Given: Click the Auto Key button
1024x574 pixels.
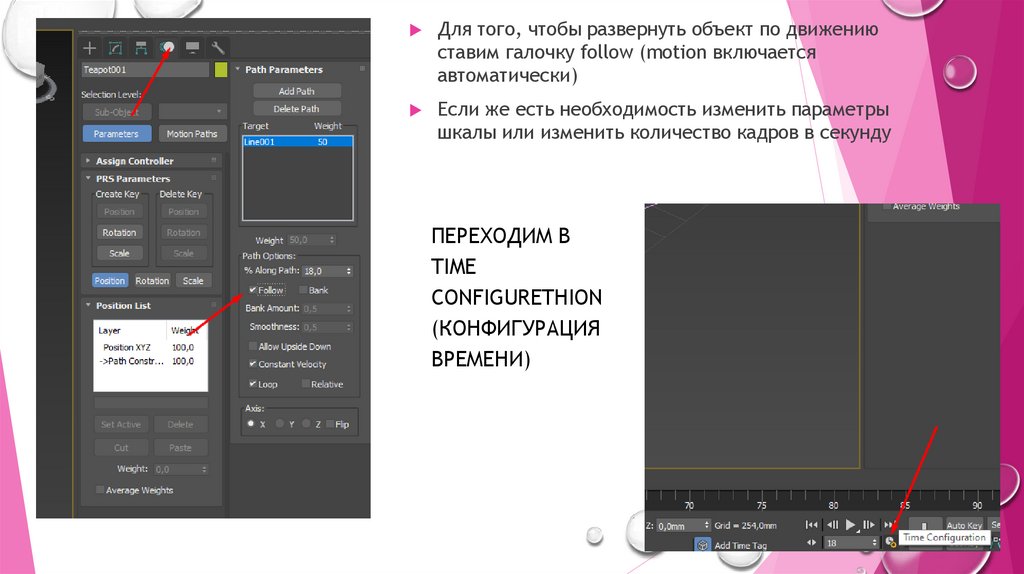Looking at the screenshot, I should [x=964, y=525].
